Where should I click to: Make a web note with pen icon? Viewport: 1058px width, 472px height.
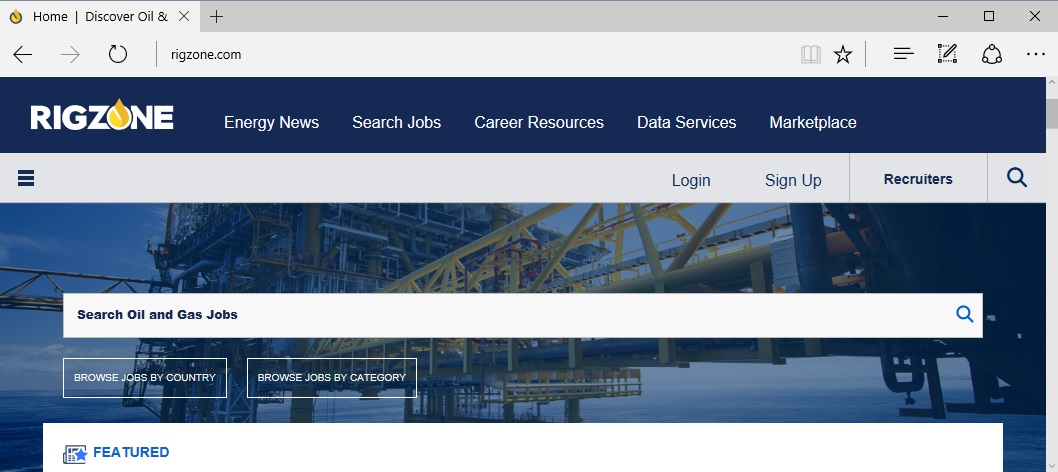click(947, 54)
